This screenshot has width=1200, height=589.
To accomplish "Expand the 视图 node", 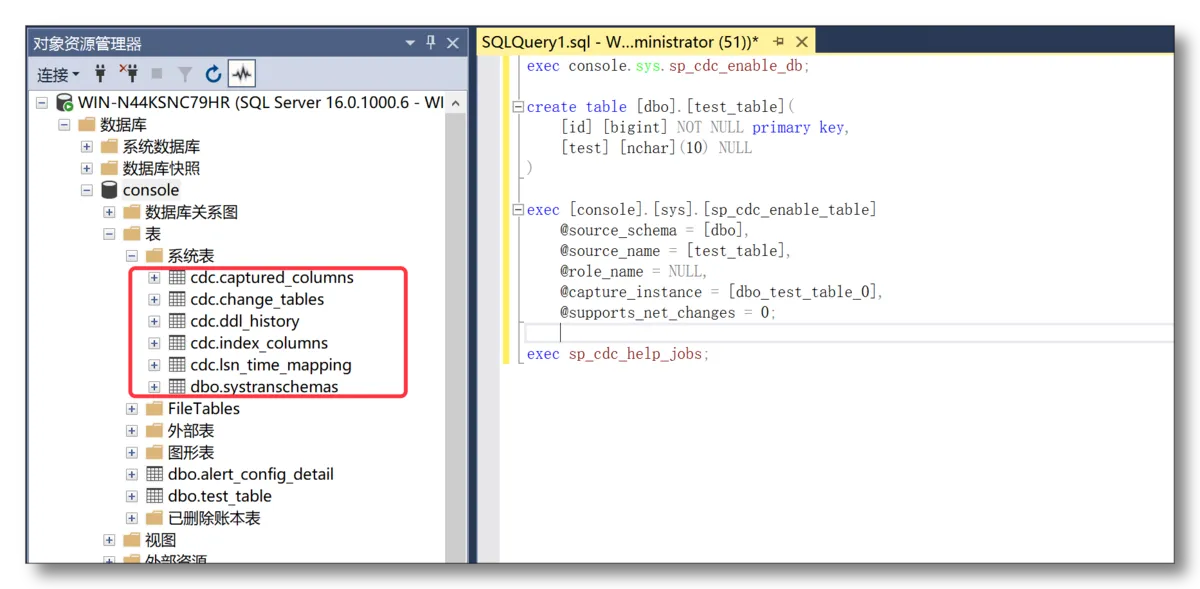I will point(110,540).
